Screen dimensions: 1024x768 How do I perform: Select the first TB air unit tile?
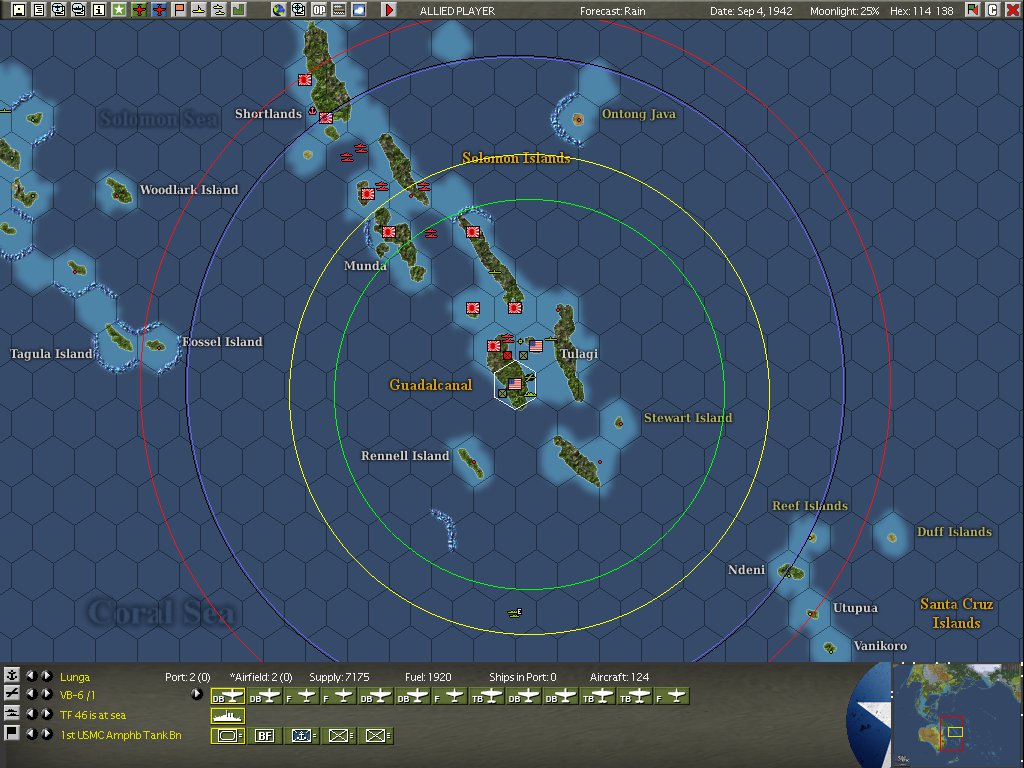coord(487,697)
